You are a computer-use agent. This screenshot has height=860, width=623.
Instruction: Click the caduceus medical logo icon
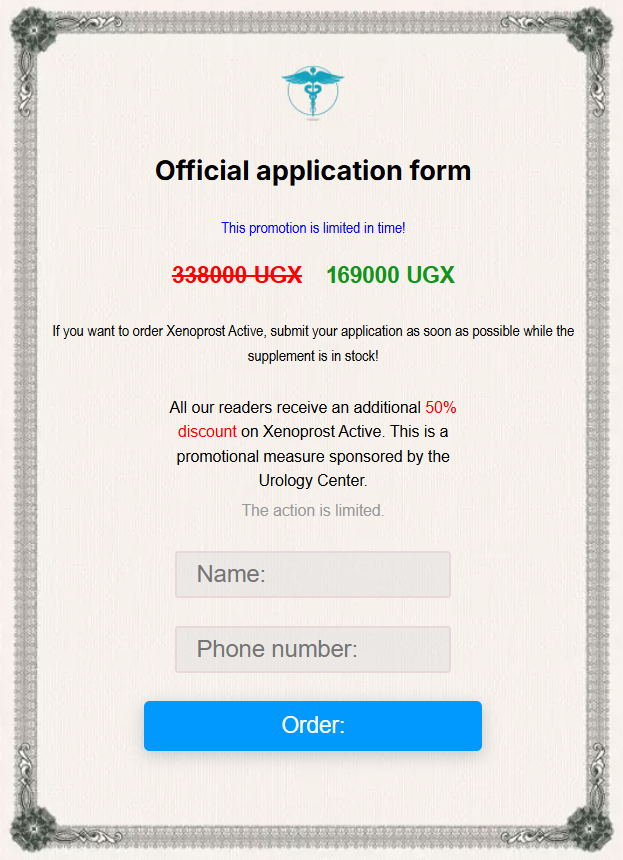click(313, 92)
